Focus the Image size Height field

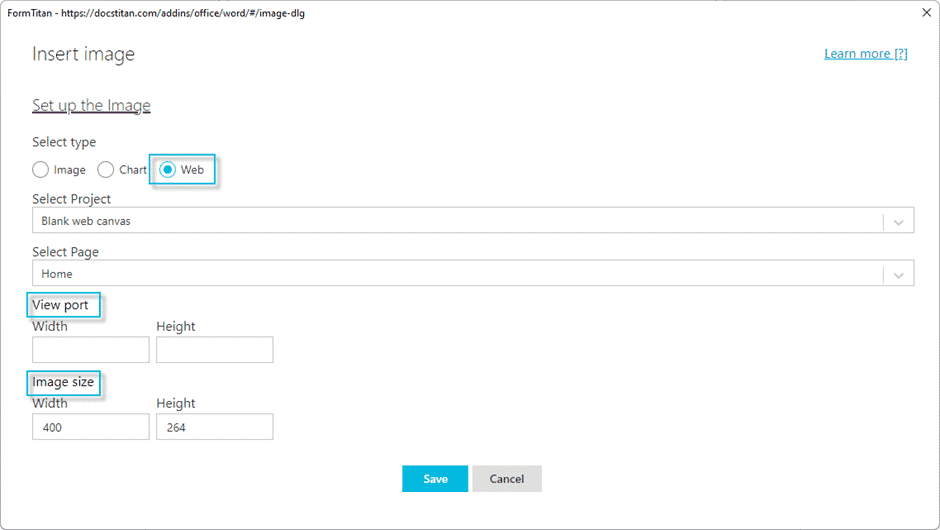(x=214, y=427)
